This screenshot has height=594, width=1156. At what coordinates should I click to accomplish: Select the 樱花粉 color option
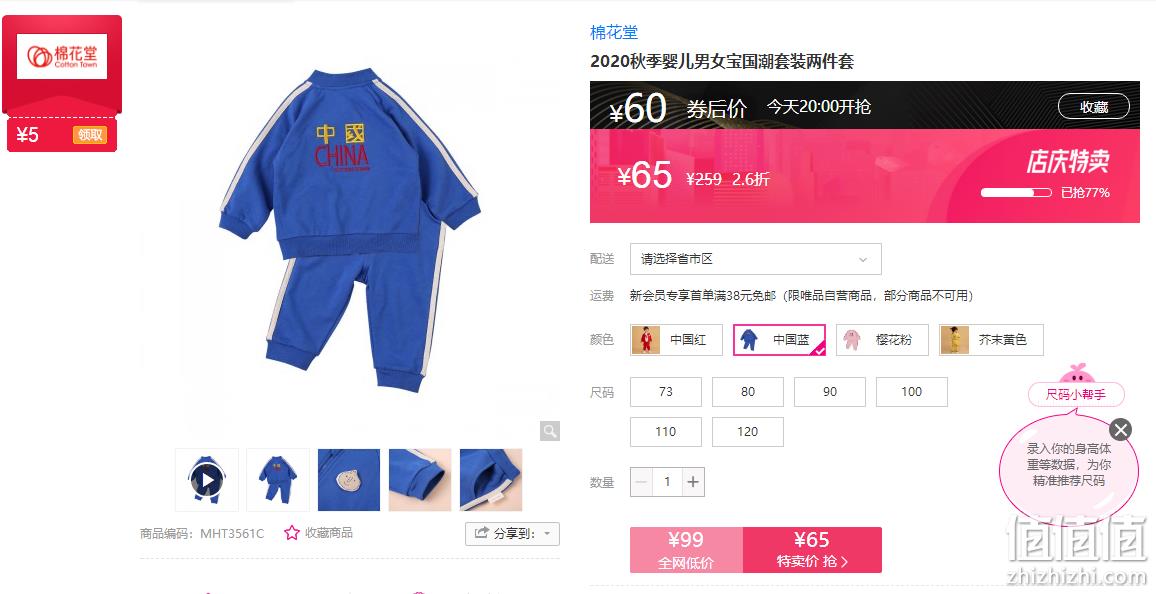pos(882,340)
